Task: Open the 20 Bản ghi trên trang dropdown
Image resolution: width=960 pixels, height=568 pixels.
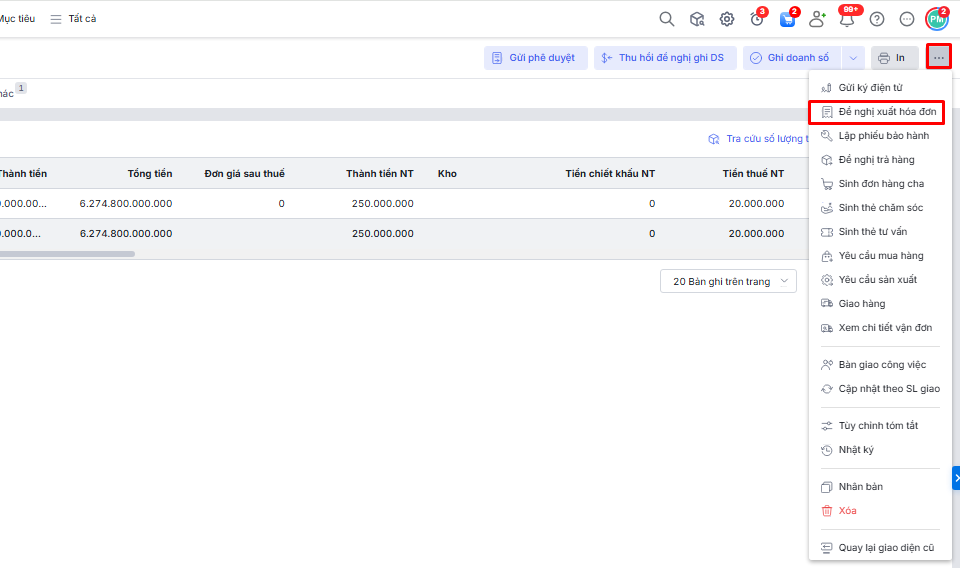Action: coord(728,281)
